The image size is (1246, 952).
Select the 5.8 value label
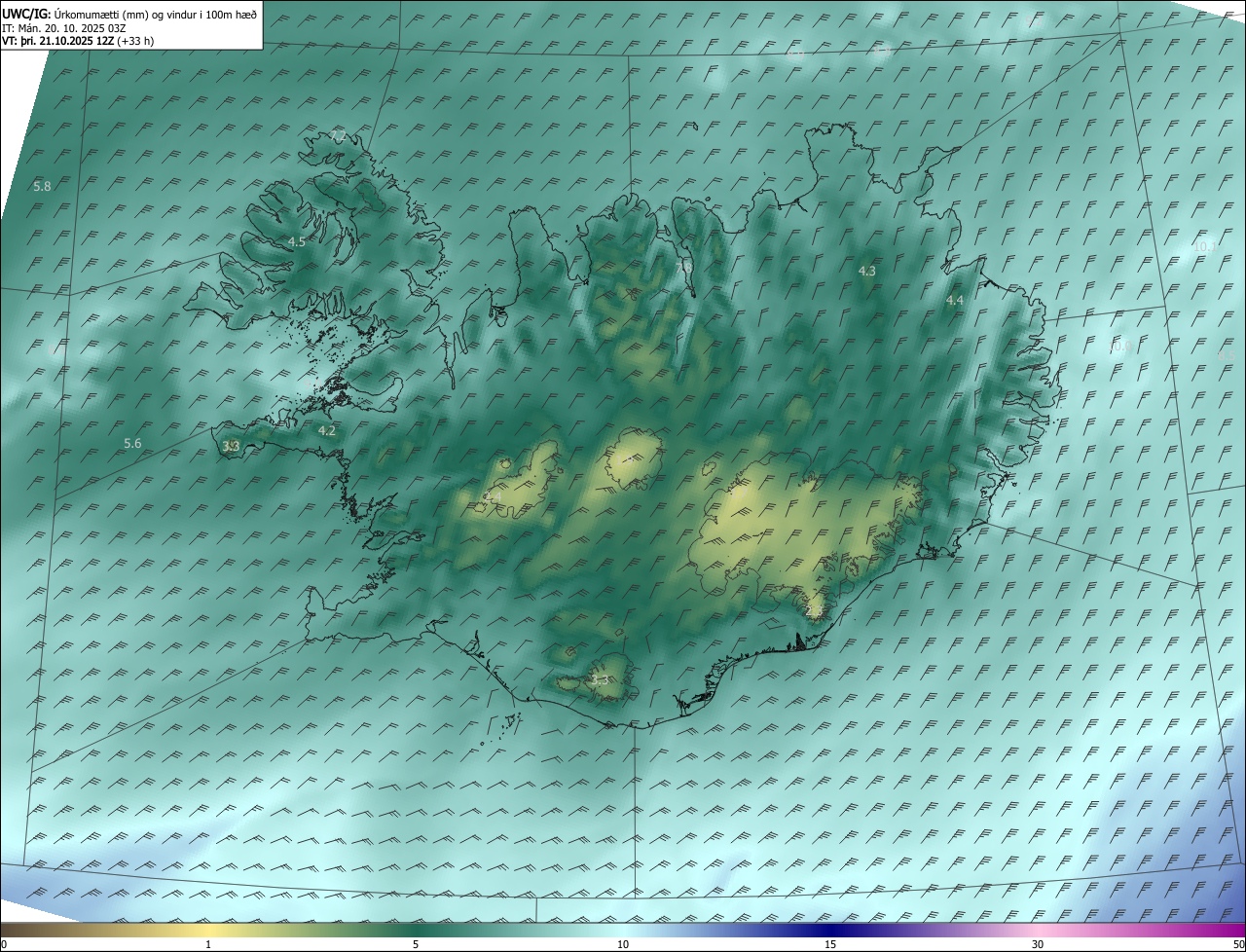pyautogui.click(x=42, y=186)
